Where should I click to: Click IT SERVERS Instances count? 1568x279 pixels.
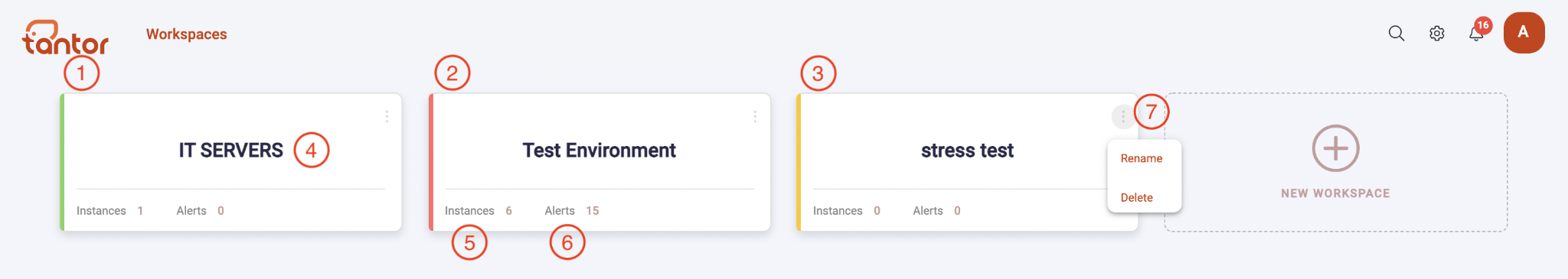[x=140, y=211]
